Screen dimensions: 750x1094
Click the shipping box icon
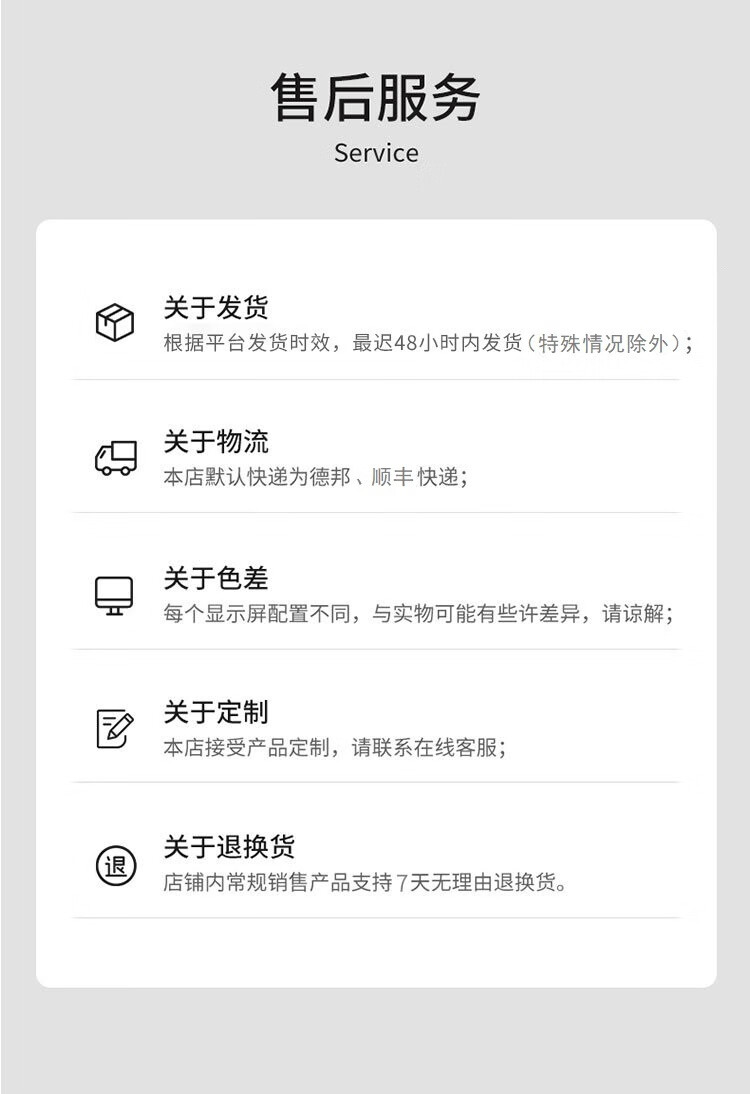(x=115, y=322)
